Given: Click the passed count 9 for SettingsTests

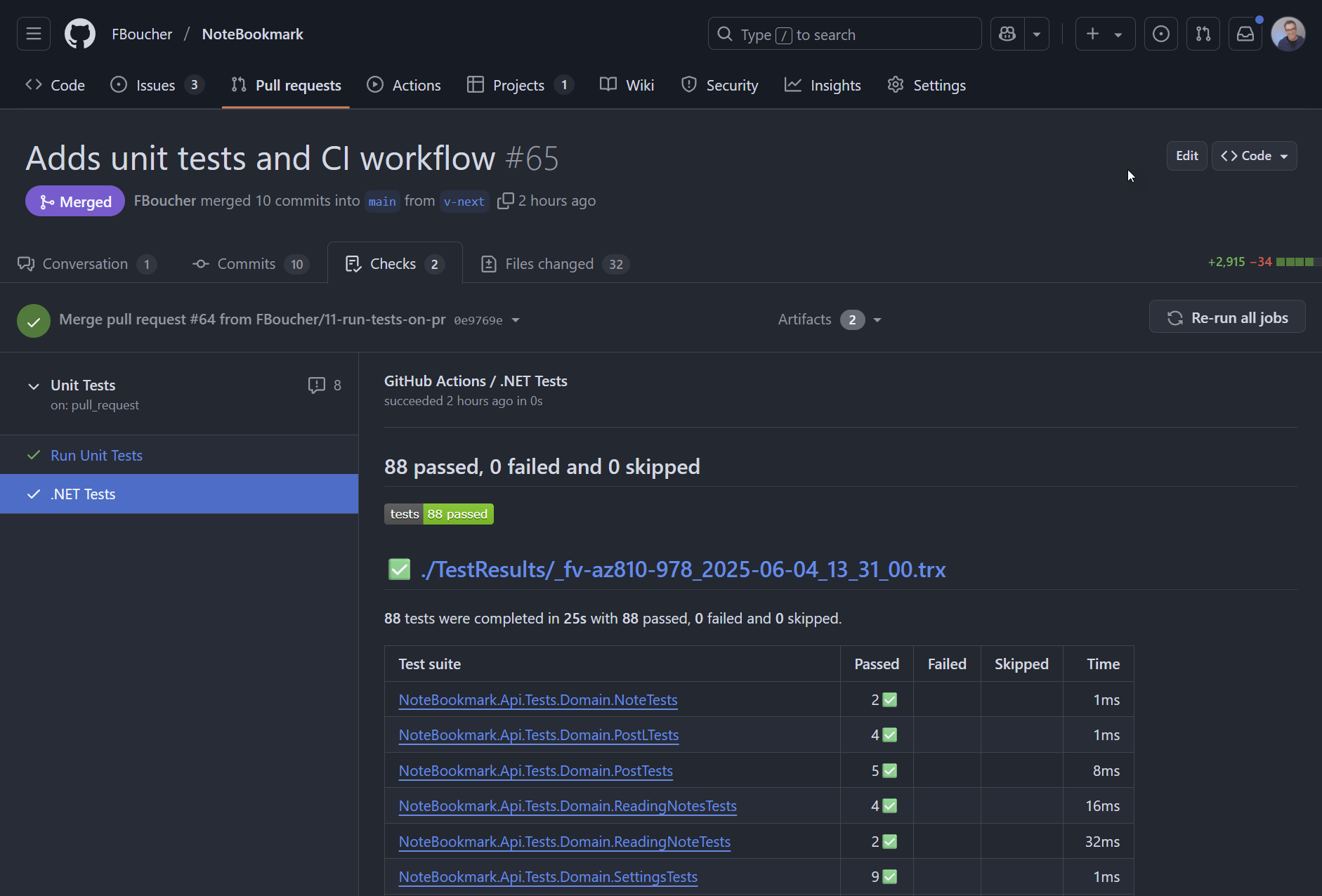Looking at the screenshot, I should point(884,876).
